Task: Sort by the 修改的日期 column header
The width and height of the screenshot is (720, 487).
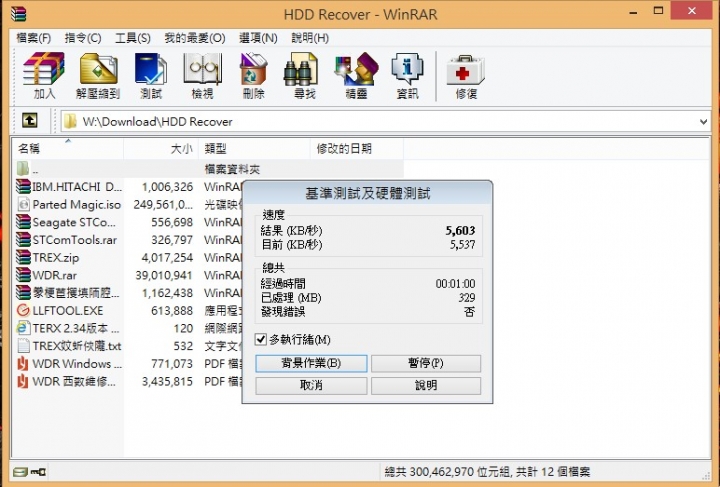Action: tap(357, 149)
